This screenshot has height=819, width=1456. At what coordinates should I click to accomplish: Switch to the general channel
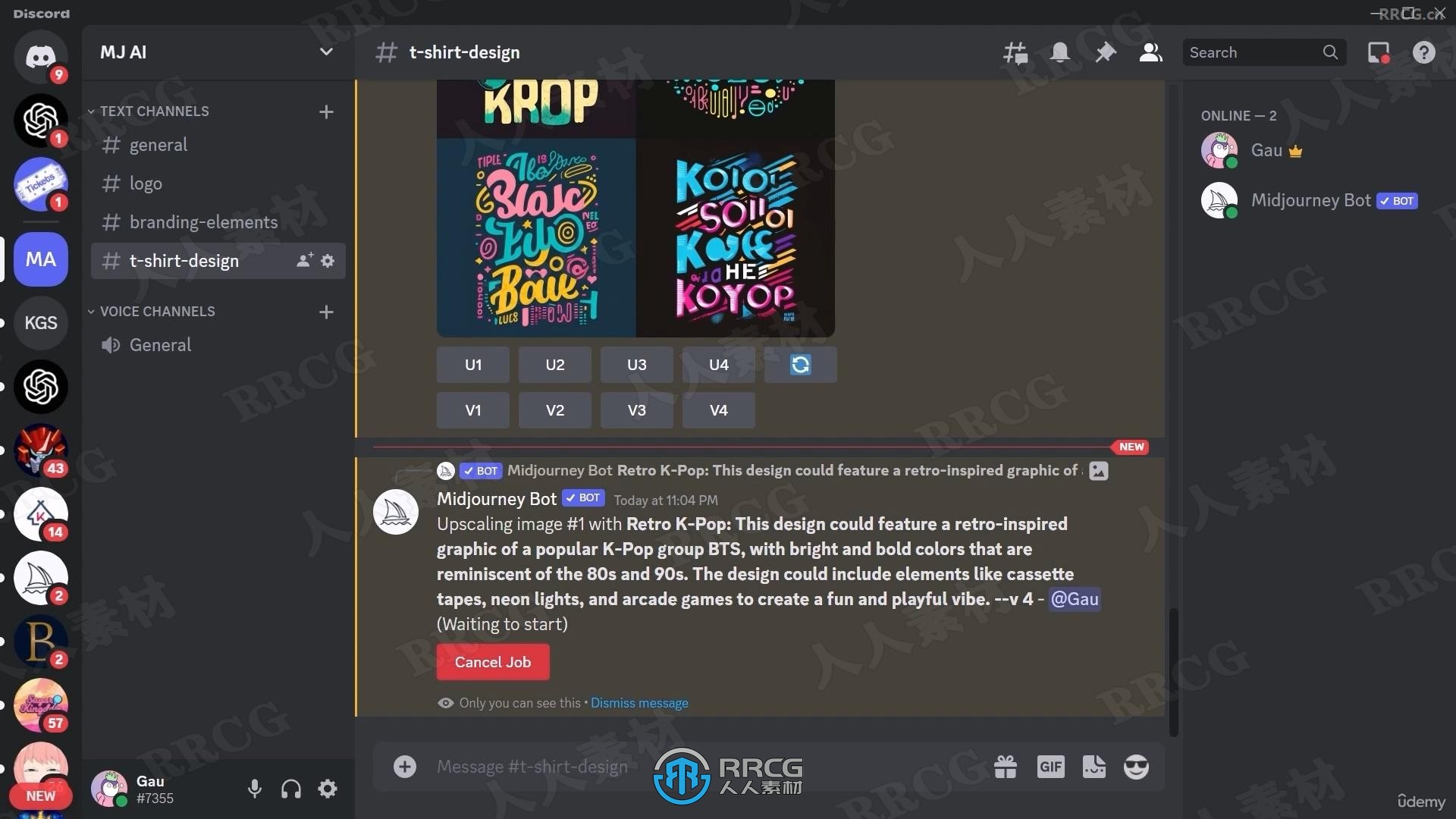point(218,145)
